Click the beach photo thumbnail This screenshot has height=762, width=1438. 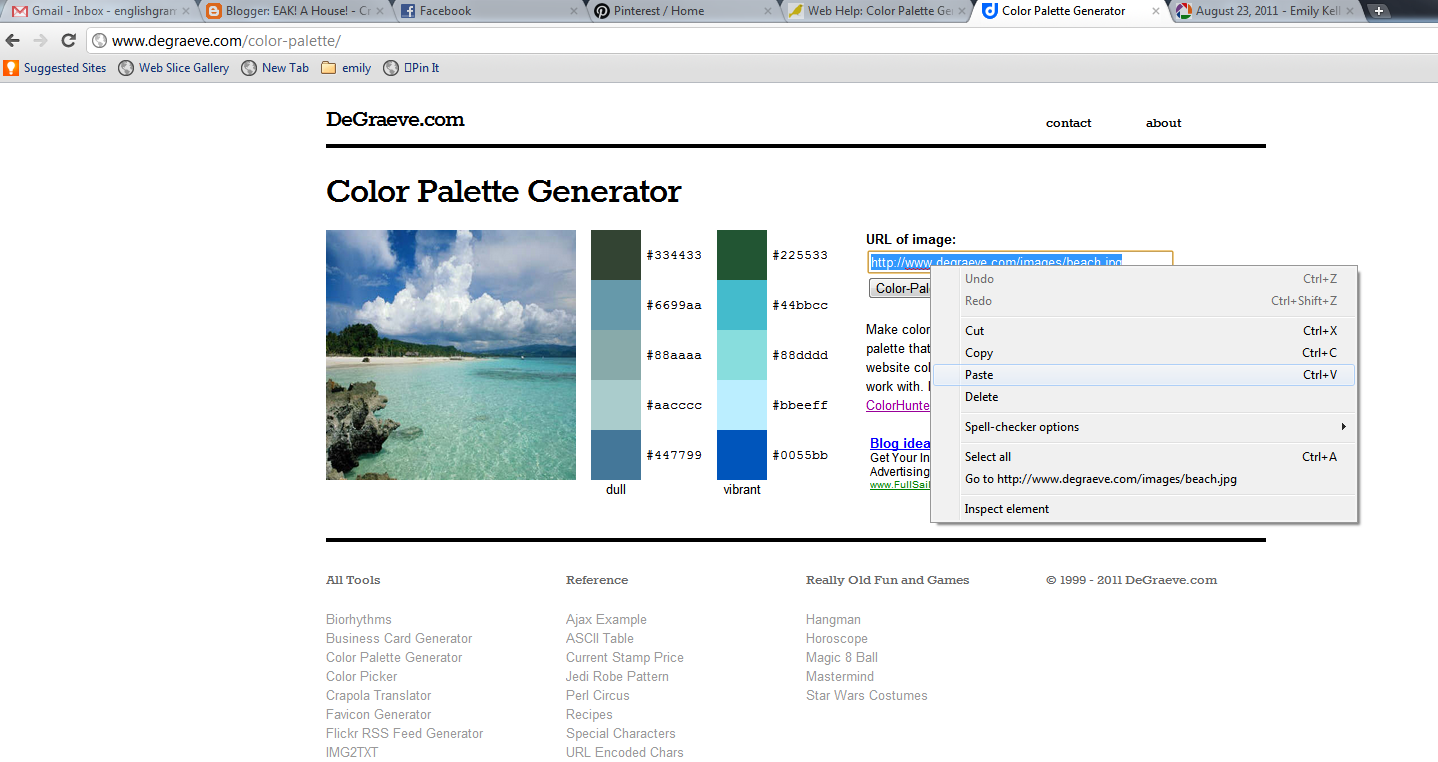tap(450, 354)
